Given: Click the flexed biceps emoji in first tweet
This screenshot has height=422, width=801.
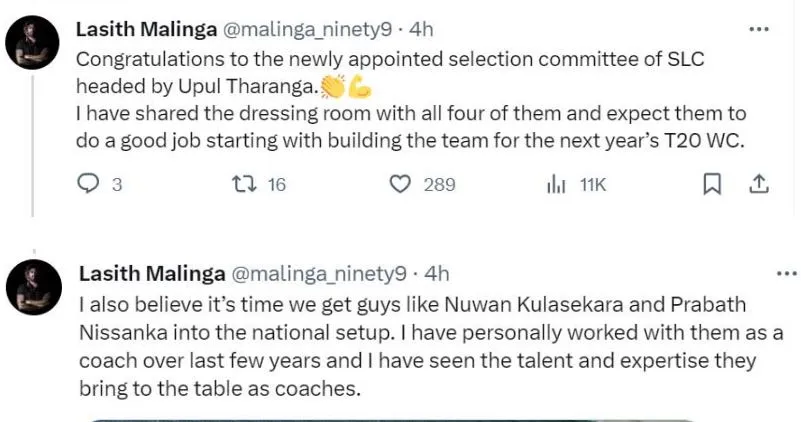Looking at the screenshot, I should click(360, 87).
